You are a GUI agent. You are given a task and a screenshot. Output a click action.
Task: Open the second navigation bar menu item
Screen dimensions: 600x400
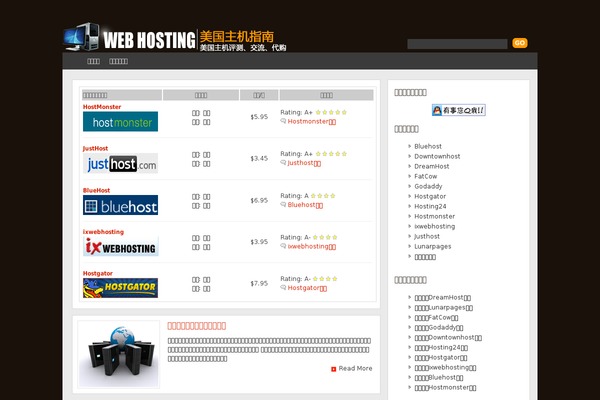click(x=118, y=61)
